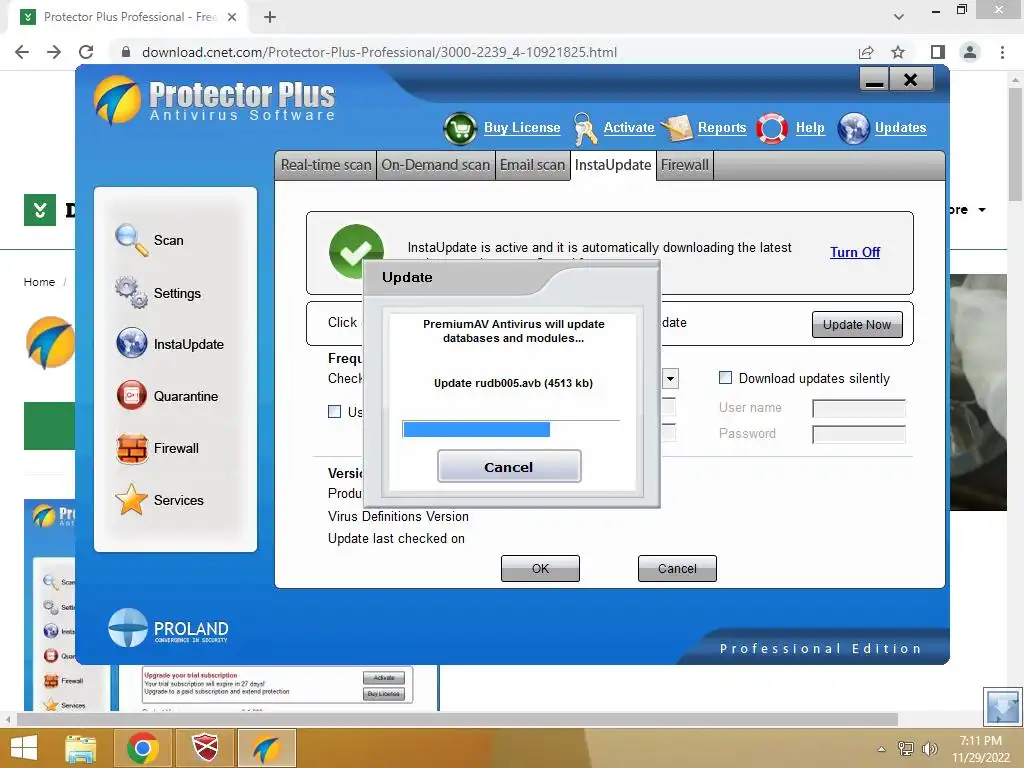Show hidden tray icons arrow
This screenshot has width=1024, height=768.
point(882,749)
